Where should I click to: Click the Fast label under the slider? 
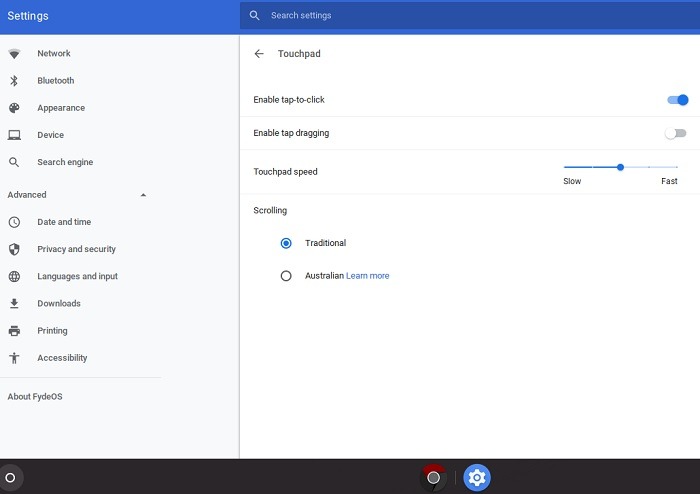tap(669, 181)
